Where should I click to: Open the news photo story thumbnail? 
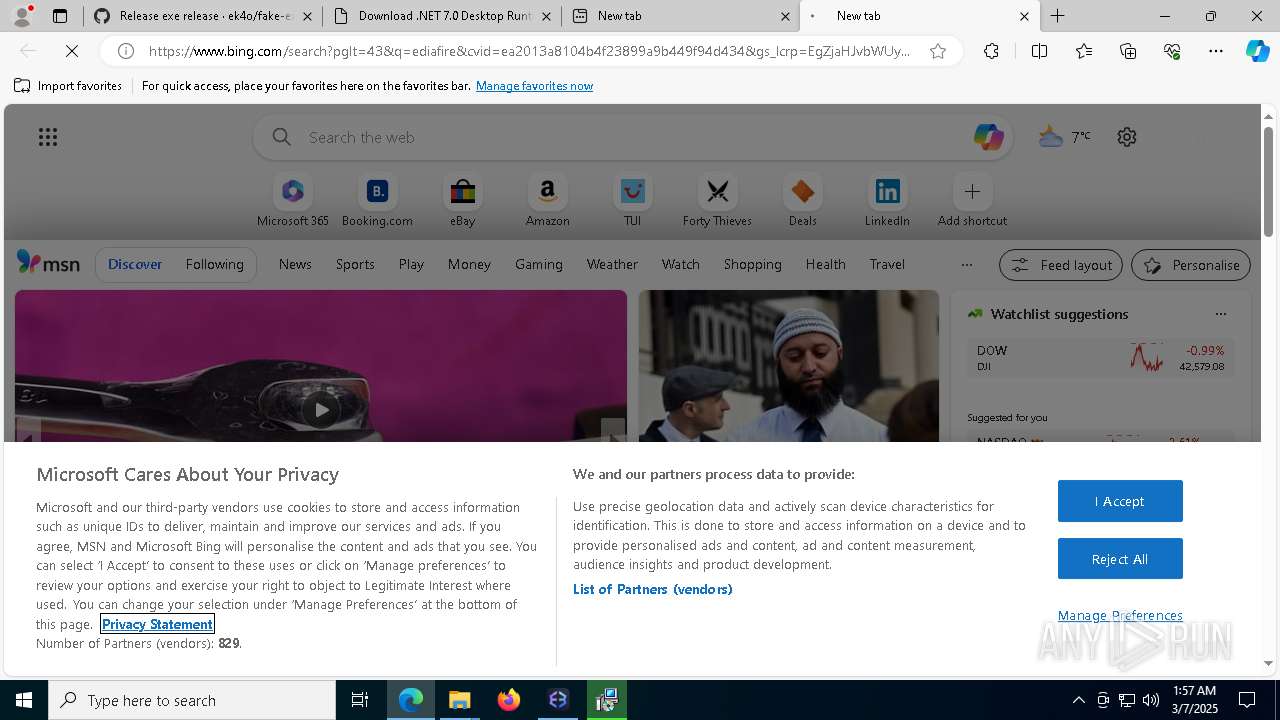(x=789, y=366)
